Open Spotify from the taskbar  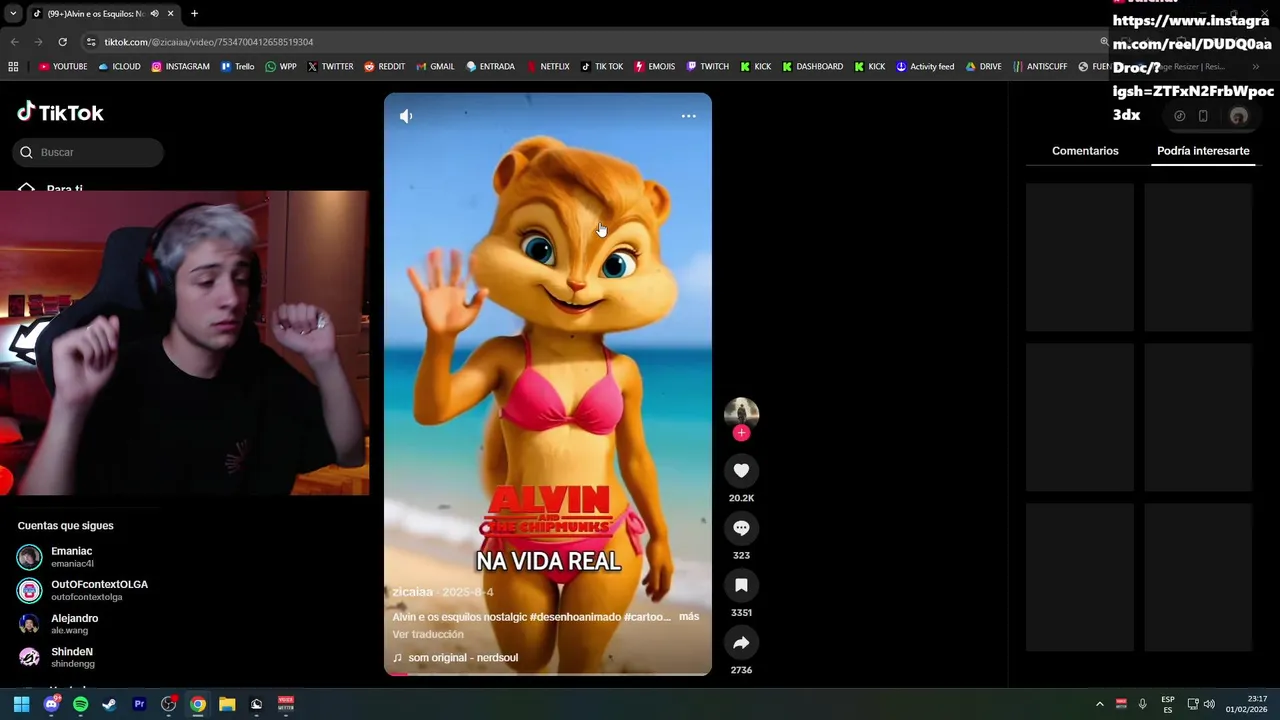(x=80, y=704)
